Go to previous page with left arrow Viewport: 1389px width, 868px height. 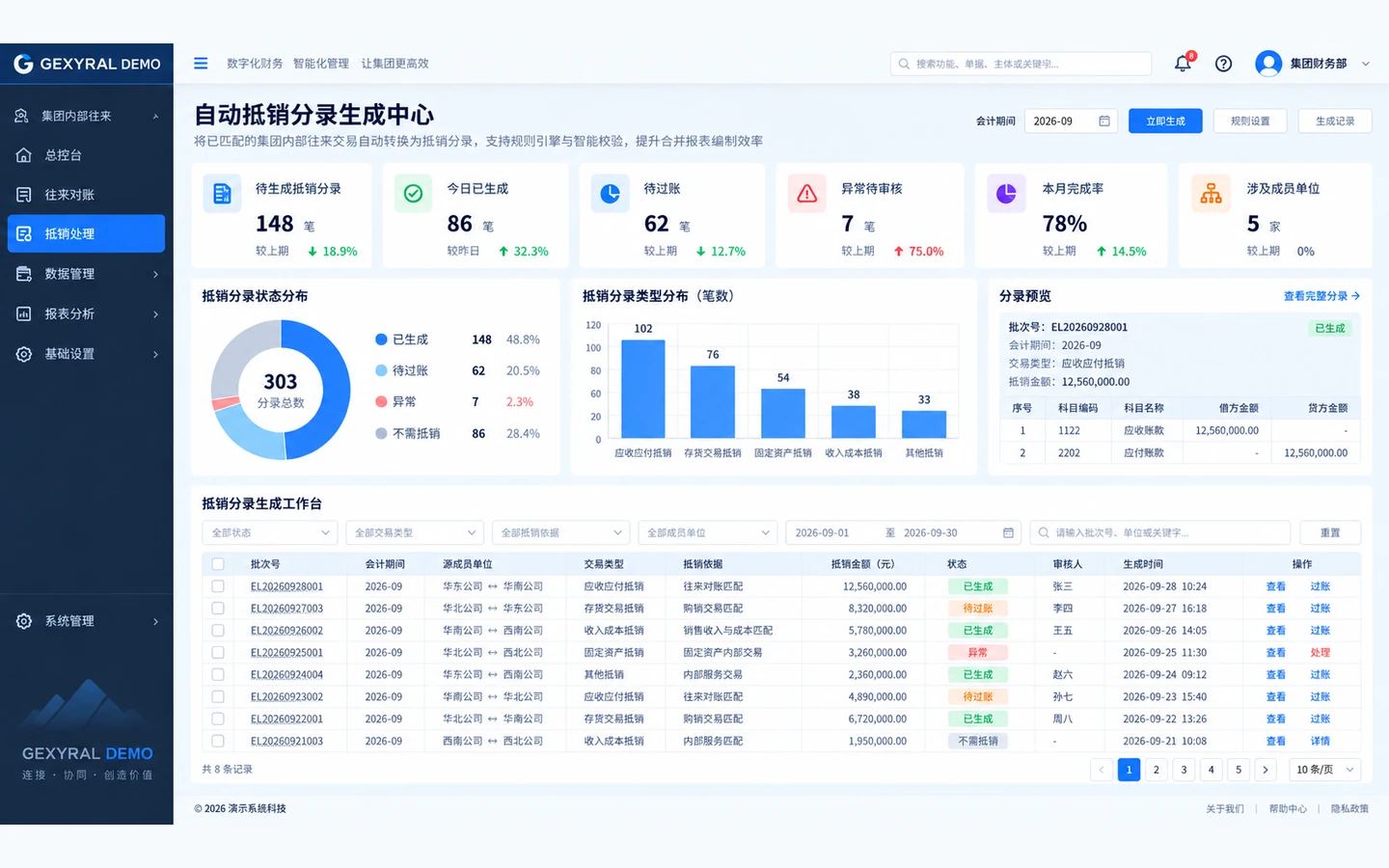1102,770
